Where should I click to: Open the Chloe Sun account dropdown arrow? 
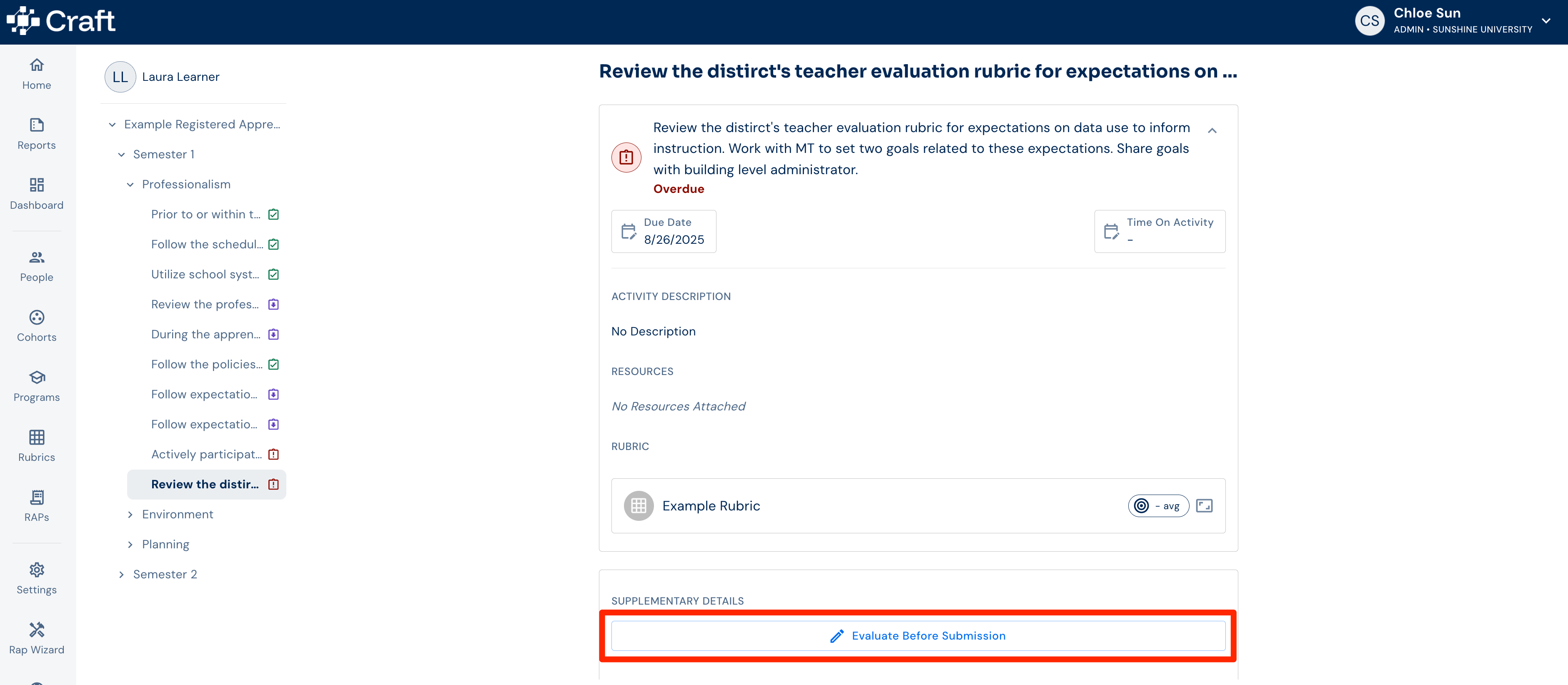pos(1545,21)
